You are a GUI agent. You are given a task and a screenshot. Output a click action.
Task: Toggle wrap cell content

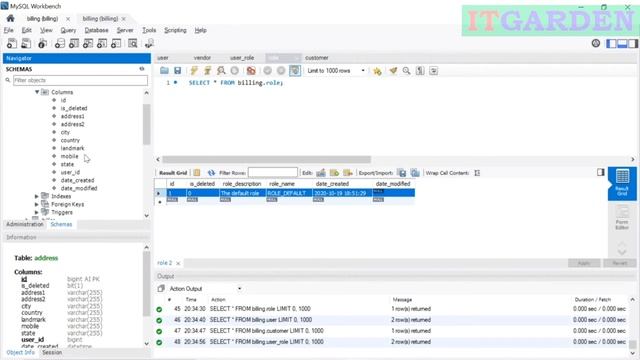(477, 173)
